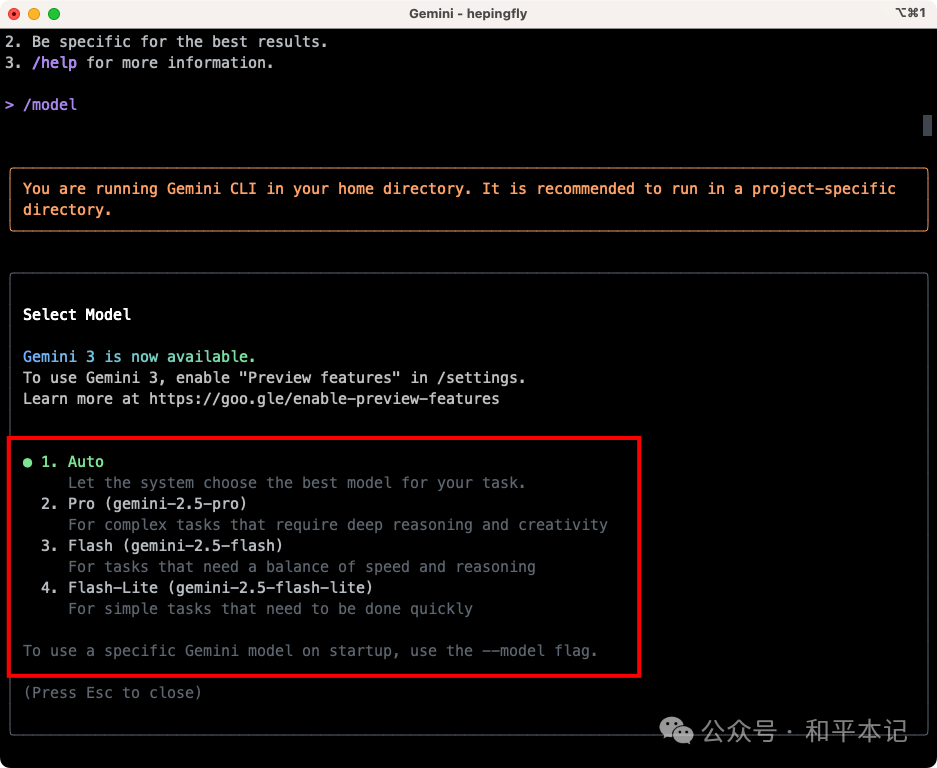Click 'For simple tasks' description line

point(270,608)
